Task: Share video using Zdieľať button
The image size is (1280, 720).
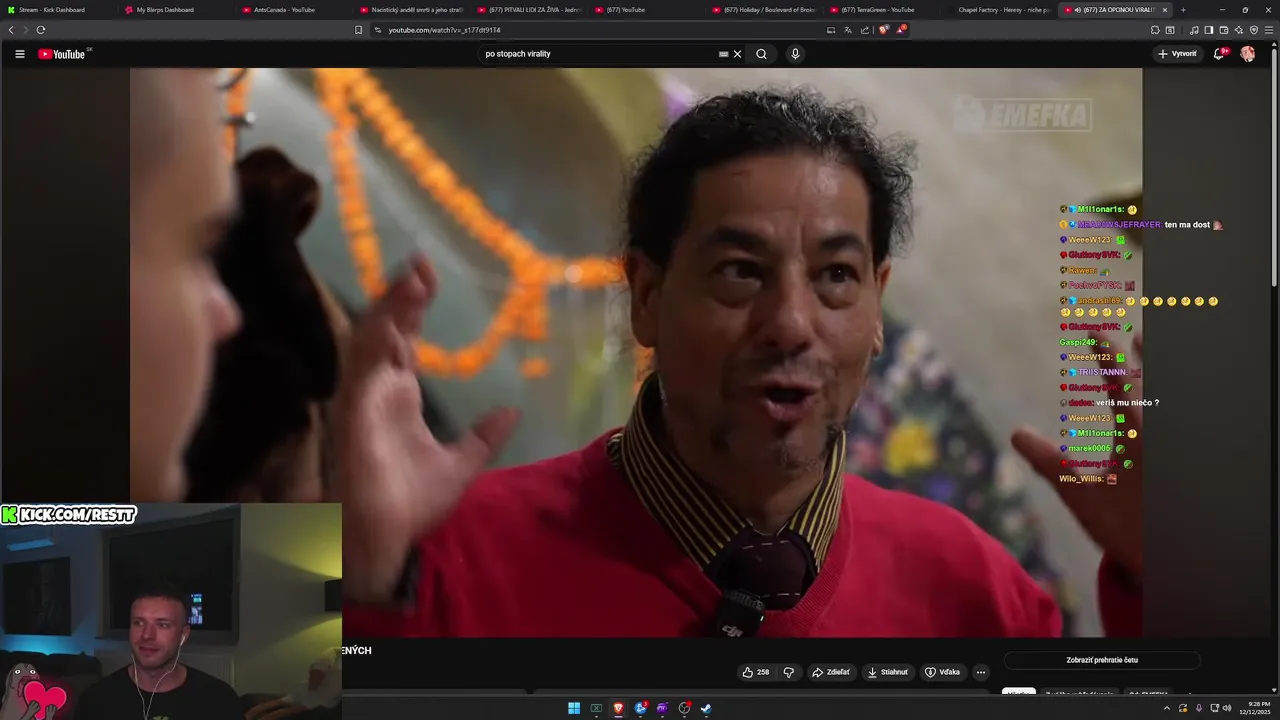Action: click(x=831, y=672)
